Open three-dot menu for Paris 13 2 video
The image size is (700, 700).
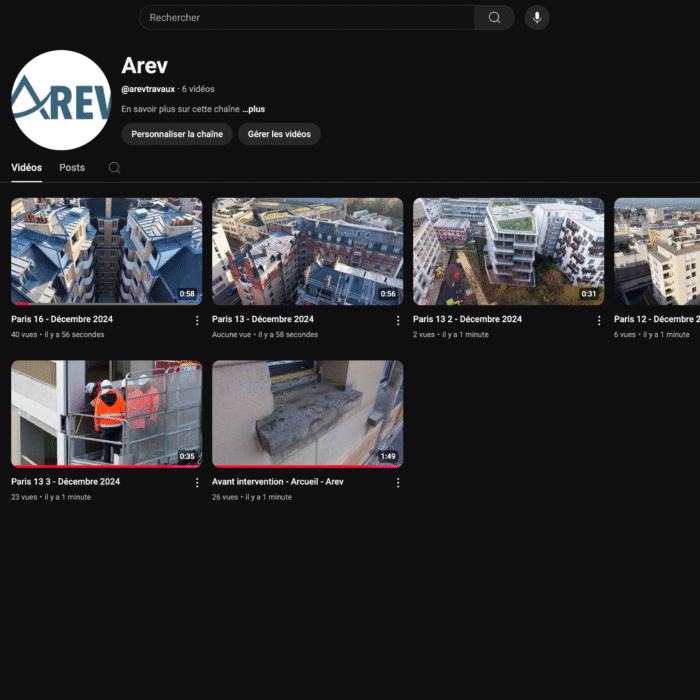[599, 320]
